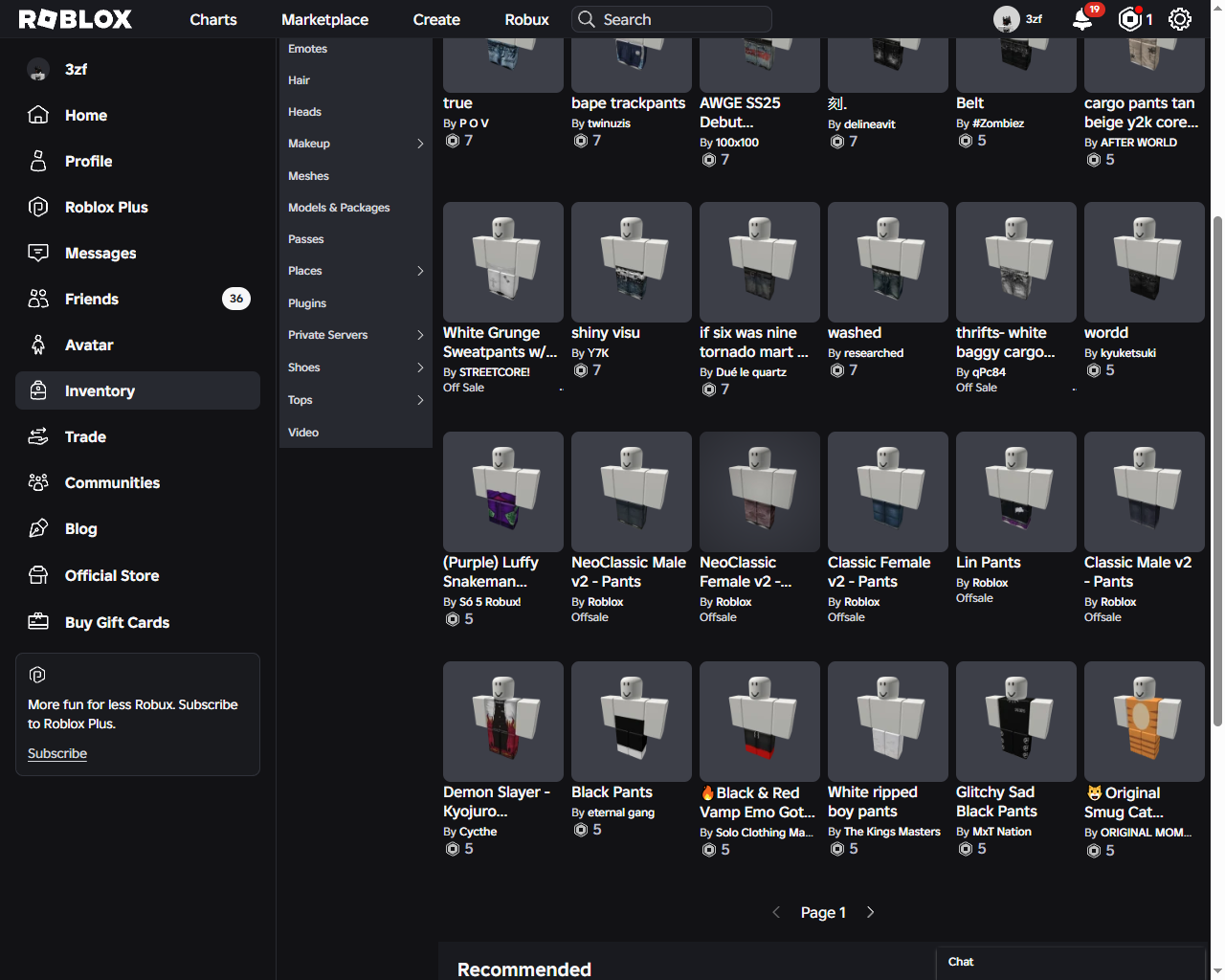Open the Purple Luffy Snakeman thumbnail
1225x980 pixels.
(503, 492)
